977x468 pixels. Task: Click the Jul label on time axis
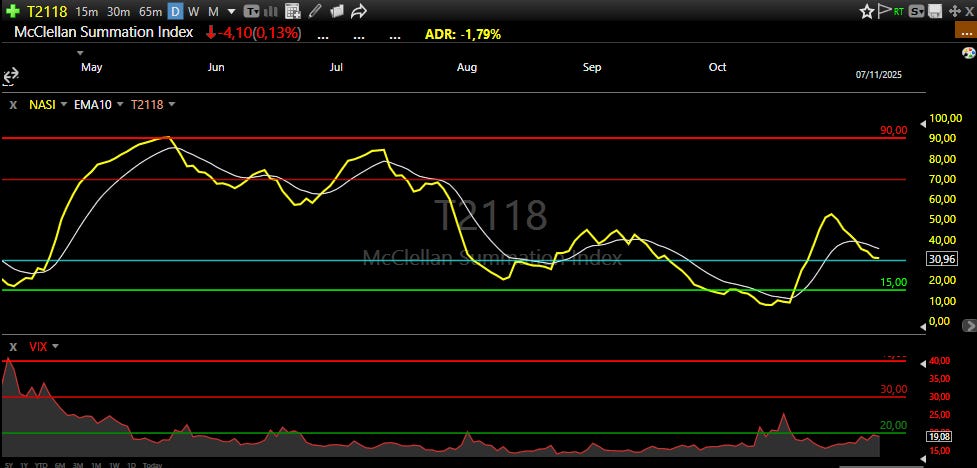pyautogui.click(x=336, y=67)
